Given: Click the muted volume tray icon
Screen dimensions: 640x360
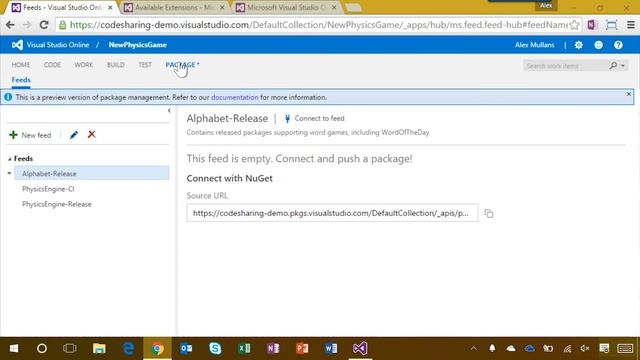Looking at the screenshot, I should tap(584, 349).
